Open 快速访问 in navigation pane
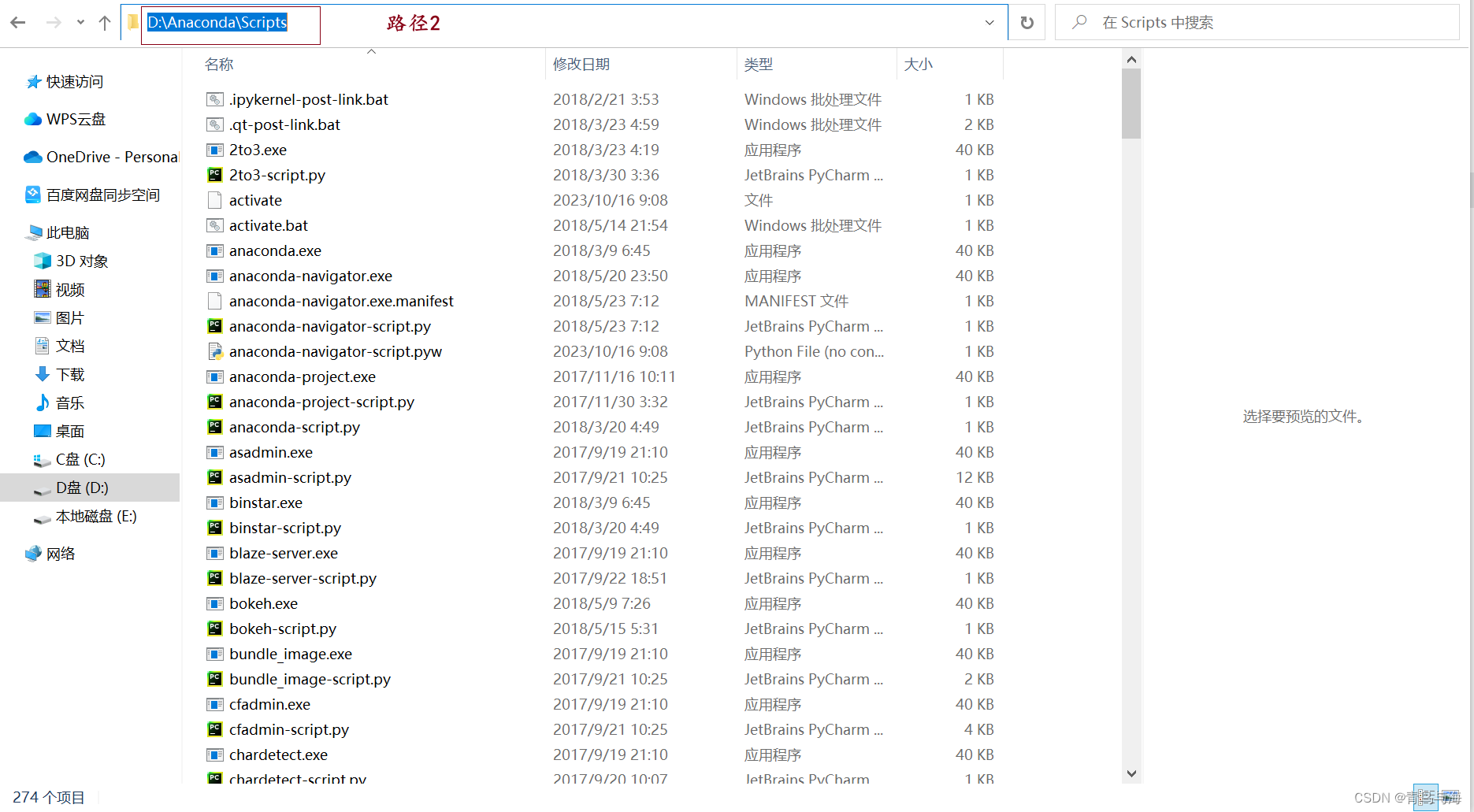 click(x=64, y=82)
